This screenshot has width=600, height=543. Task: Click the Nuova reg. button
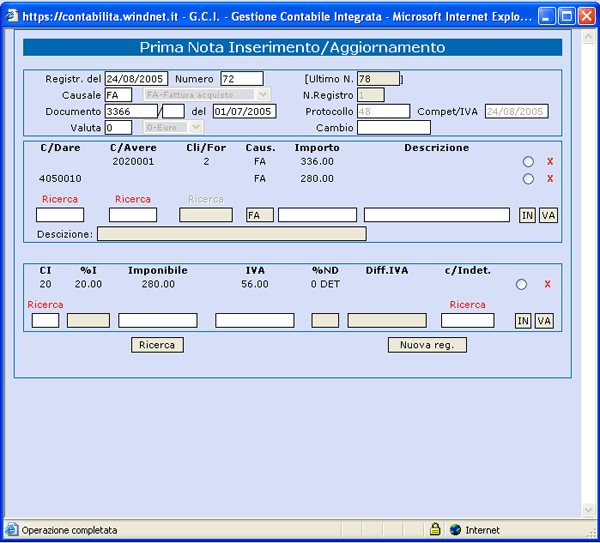pyautogui.click(x=427, y=345)
